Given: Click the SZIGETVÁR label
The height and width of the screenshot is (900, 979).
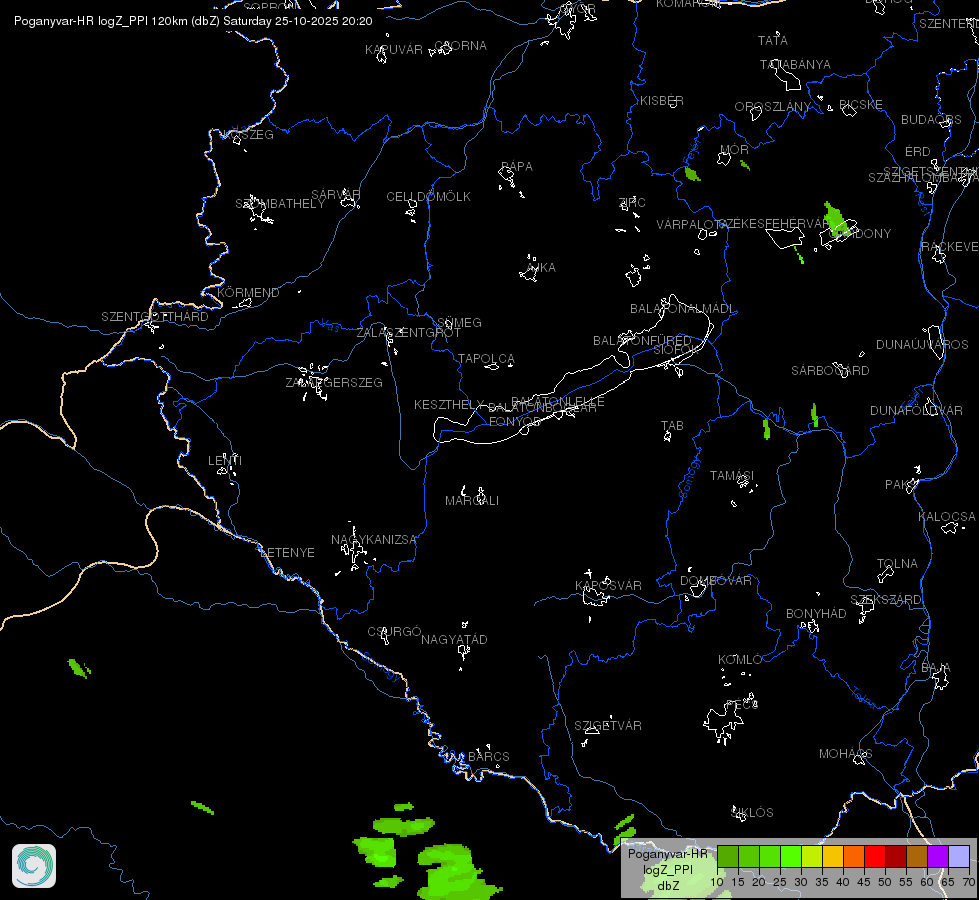Looking at the screenshot, I should (608, 726).
